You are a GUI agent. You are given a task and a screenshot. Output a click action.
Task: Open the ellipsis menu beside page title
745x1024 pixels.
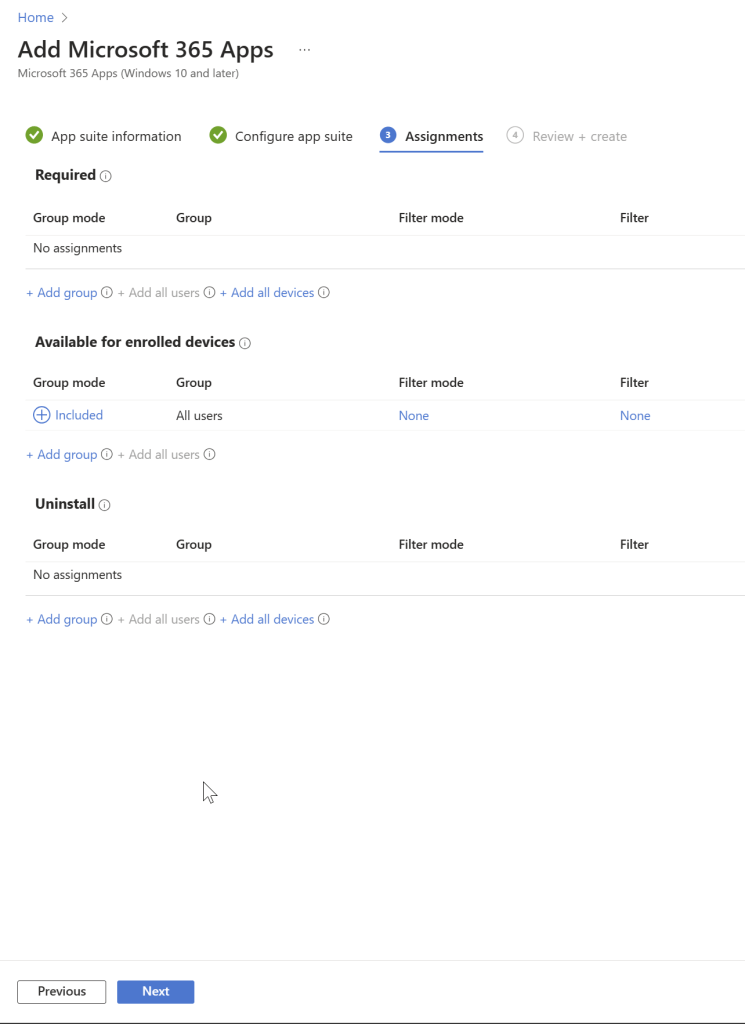pos(305,49)
